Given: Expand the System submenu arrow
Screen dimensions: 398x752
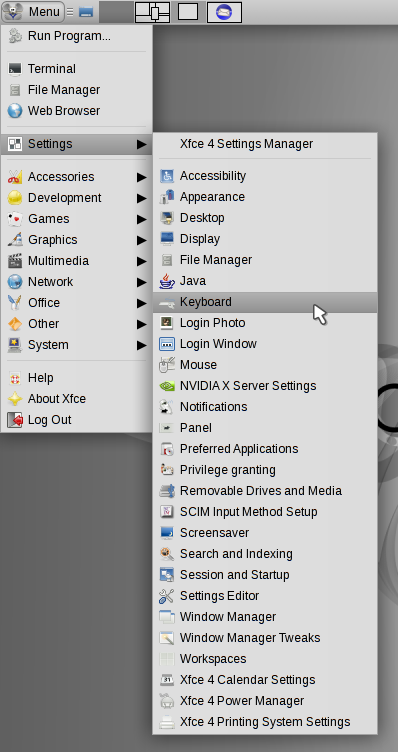Looking at the screenshot, I should [x=141, y=345].
